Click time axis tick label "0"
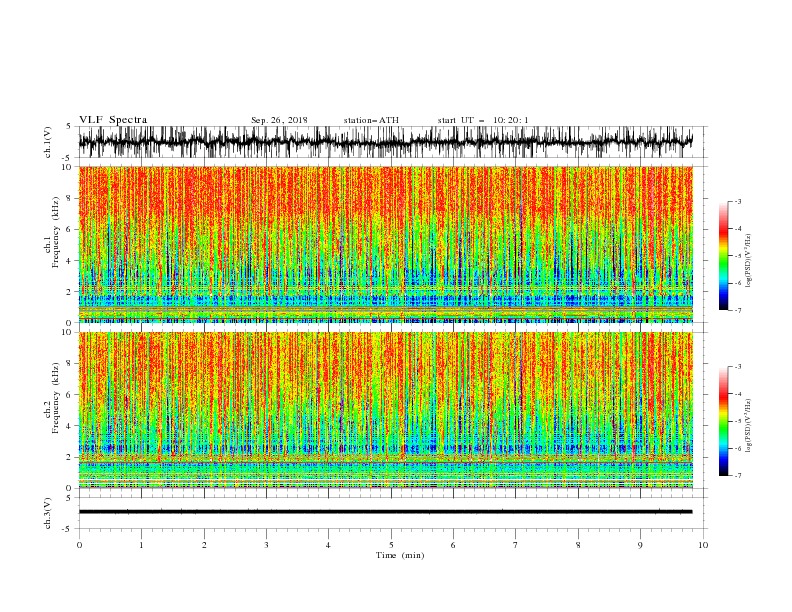 tap(79, 545)
